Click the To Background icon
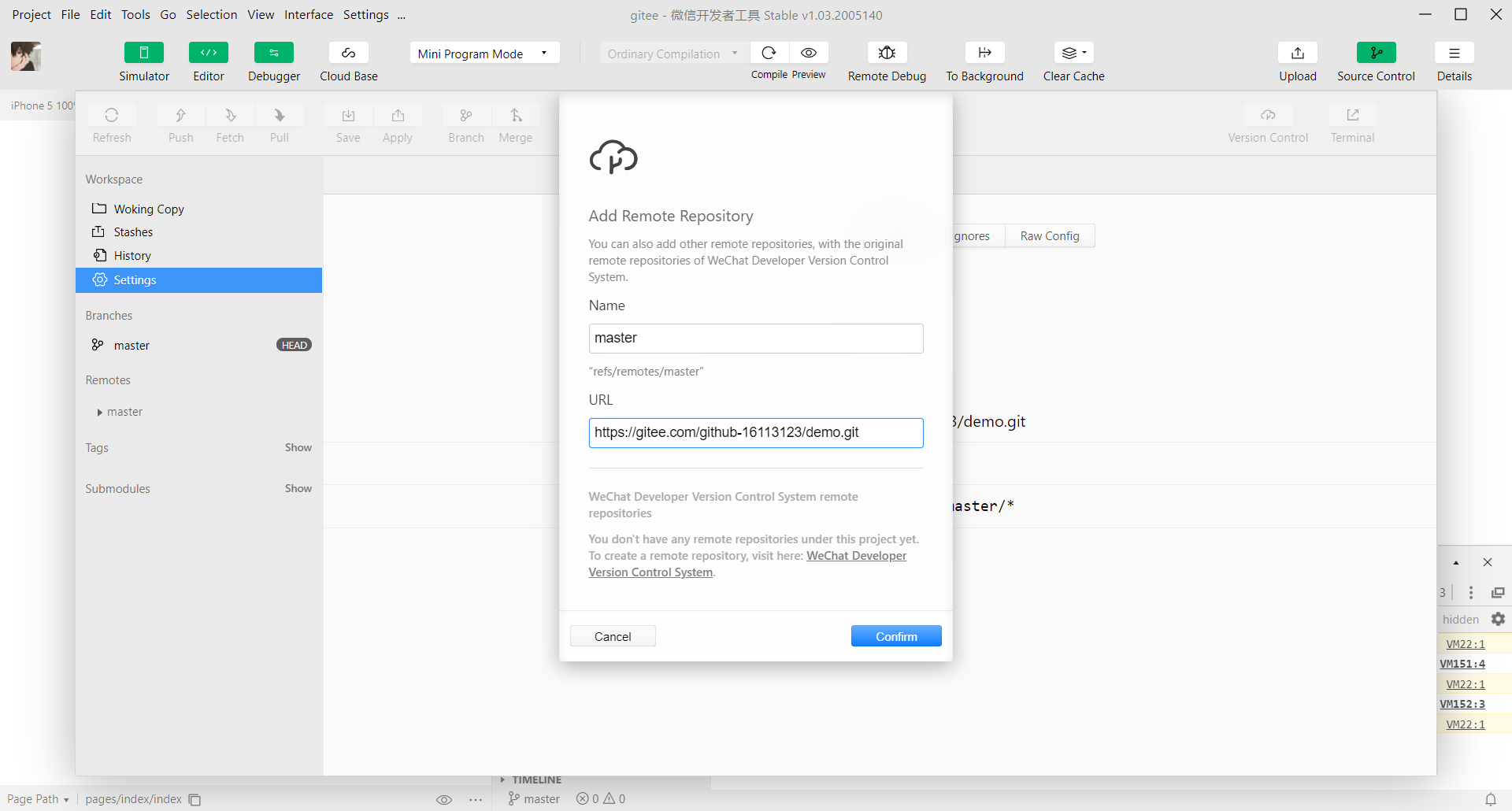The image size is (1512, 811). (984, 53)
